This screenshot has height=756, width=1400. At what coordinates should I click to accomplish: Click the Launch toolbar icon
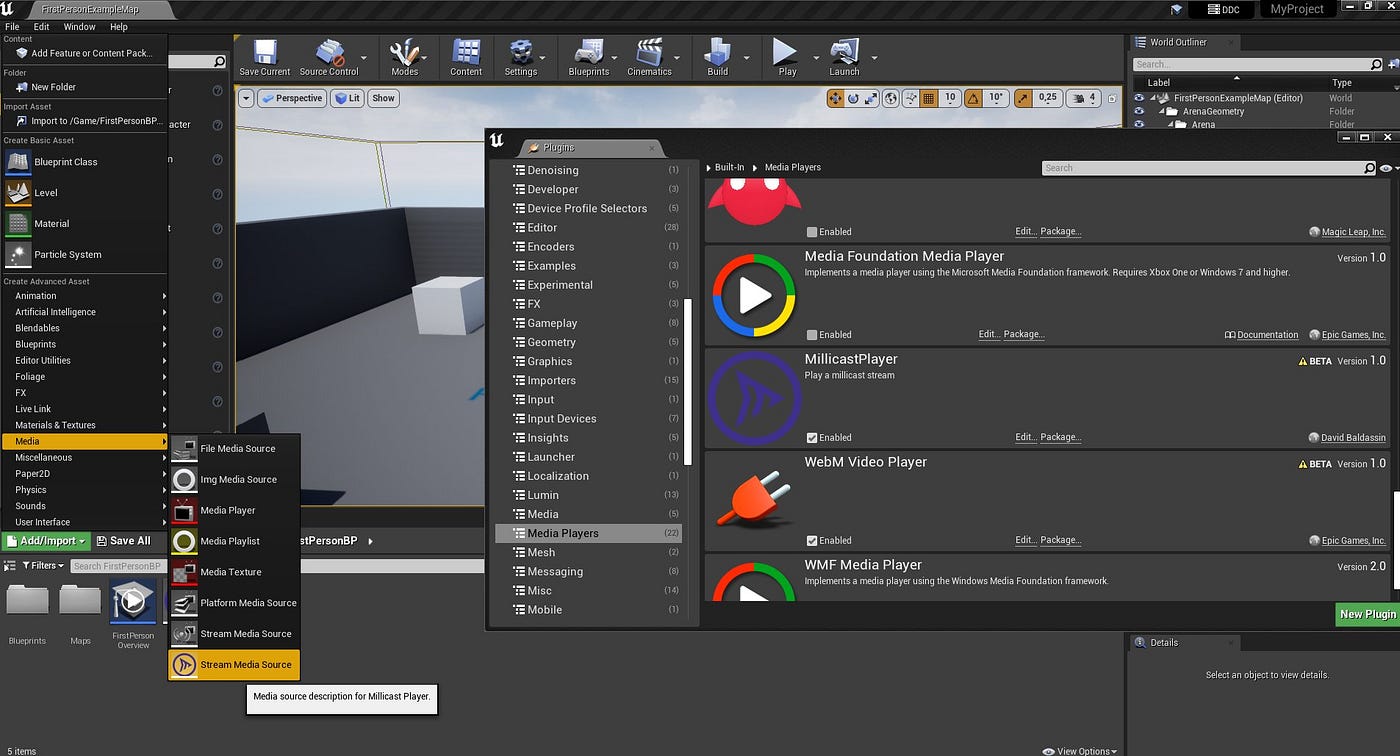click(x=844, y=57)
